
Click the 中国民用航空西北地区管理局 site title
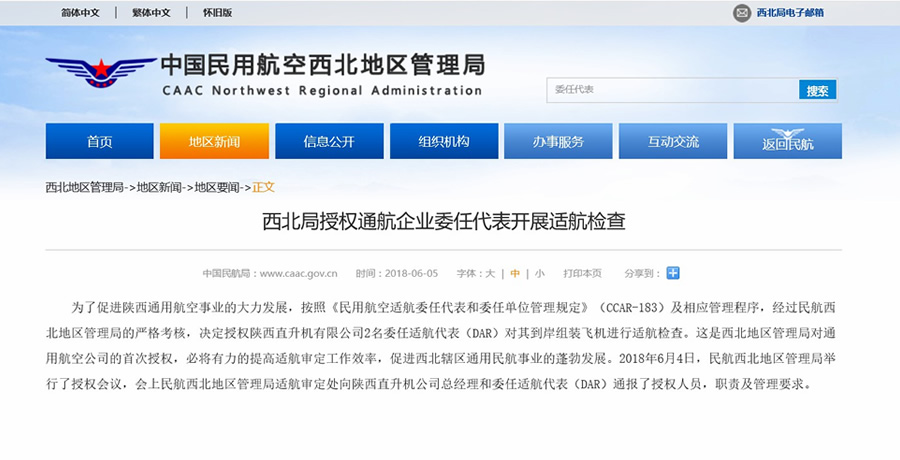coord(323,64)
